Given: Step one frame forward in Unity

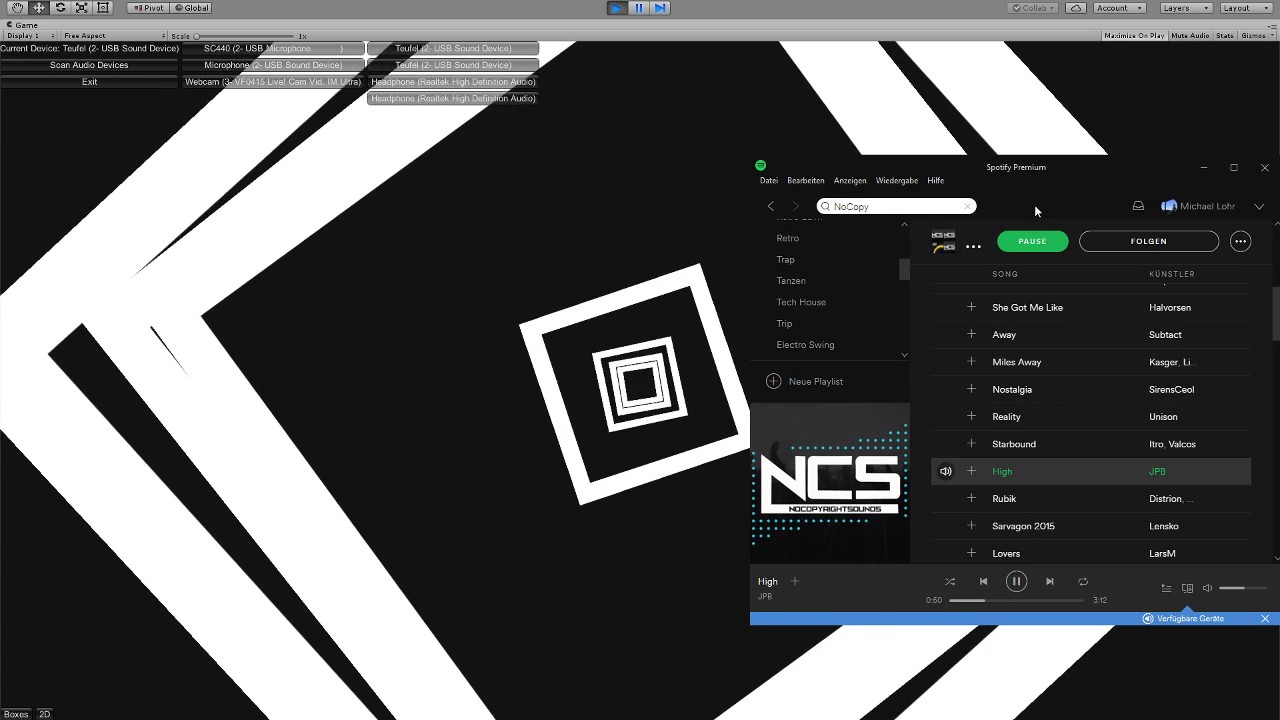Looking at the screenshot, I should click(660, 7).
